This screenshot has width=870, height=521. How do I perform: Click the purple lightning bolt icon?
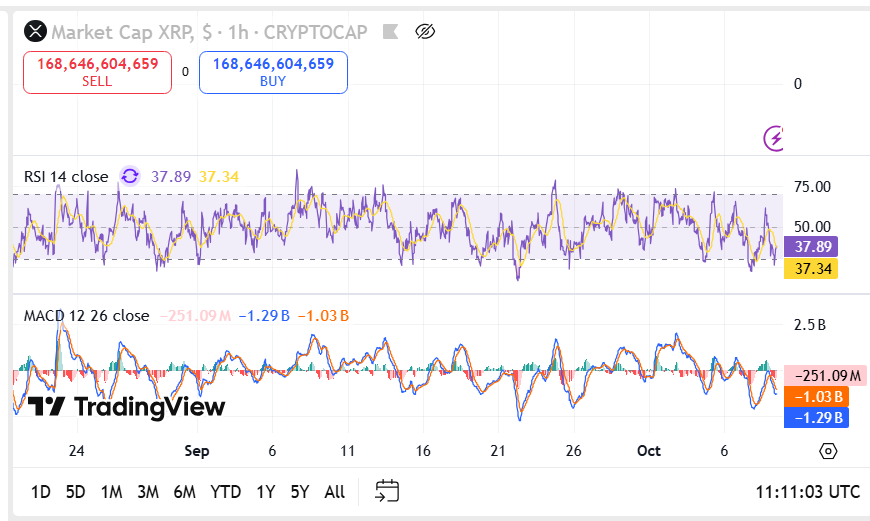coord(775,138)
